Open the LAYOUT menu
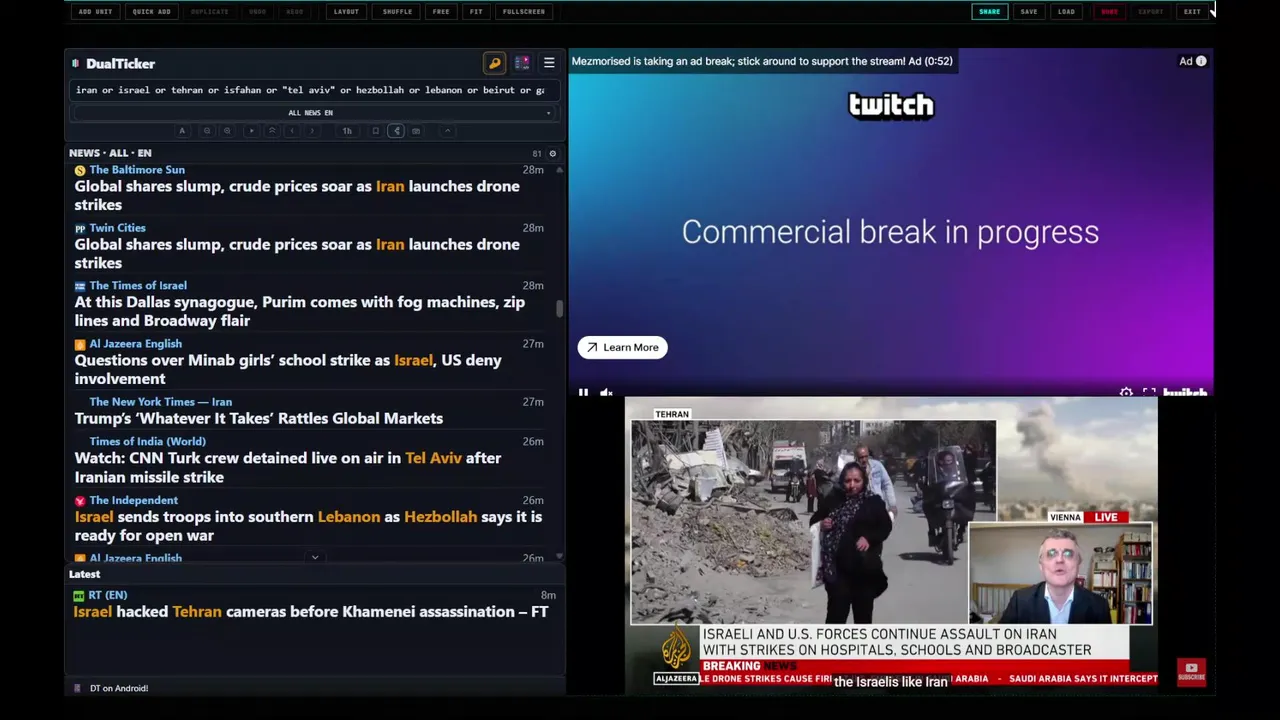The width and height of the screenshot is (1280, 720). [x=346, y=12]
